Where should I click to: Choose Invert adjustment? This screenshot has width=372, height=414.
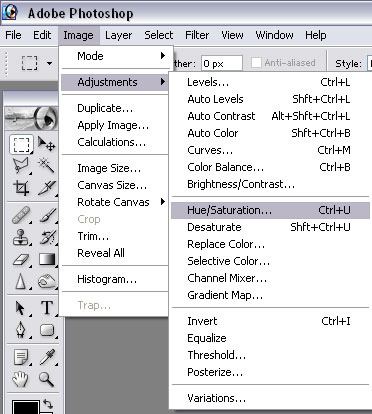click(x=270, y=321)
